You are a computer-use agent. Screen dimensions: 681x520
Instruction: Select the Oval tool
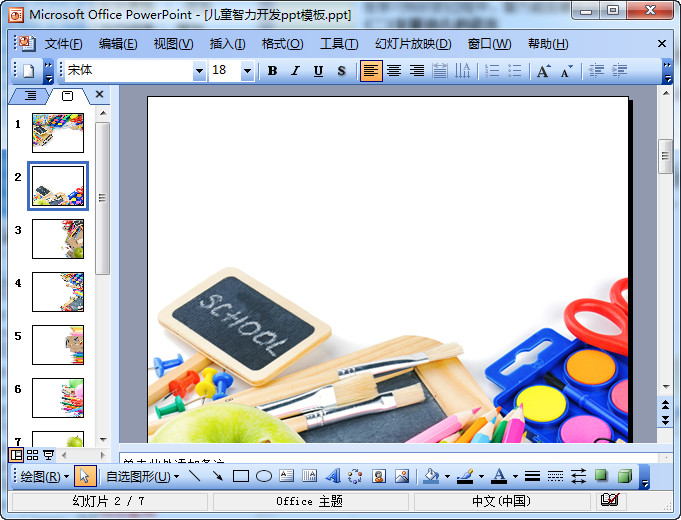click(264, 476)
